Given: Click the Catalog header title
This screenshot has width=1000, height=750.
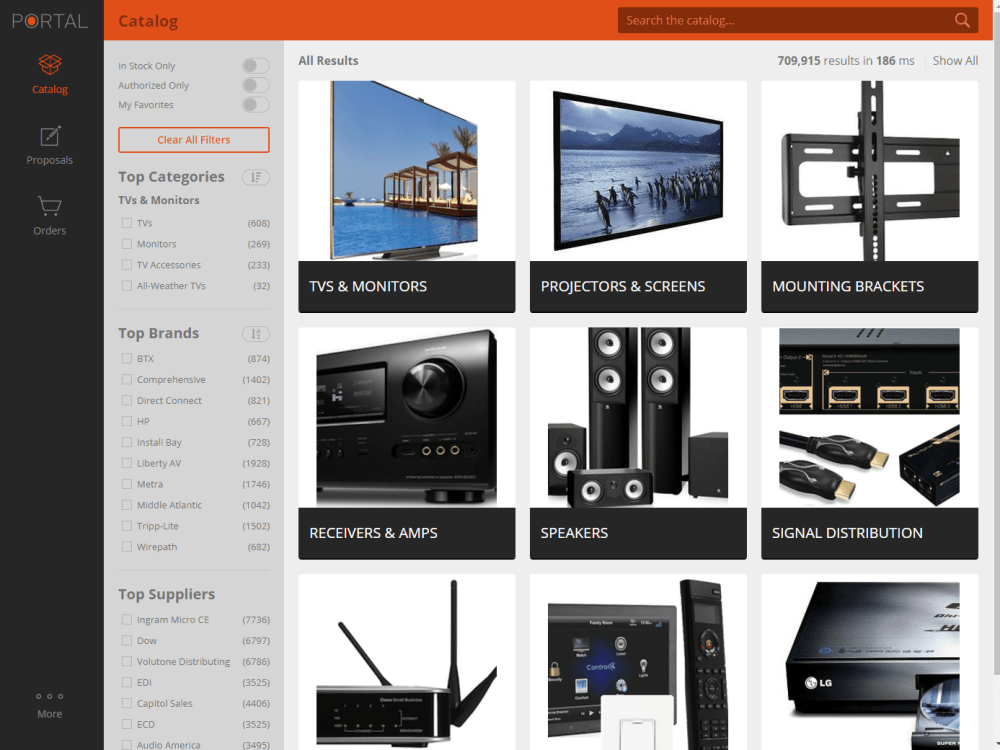Looking at the screenshot, I should 148,21.
